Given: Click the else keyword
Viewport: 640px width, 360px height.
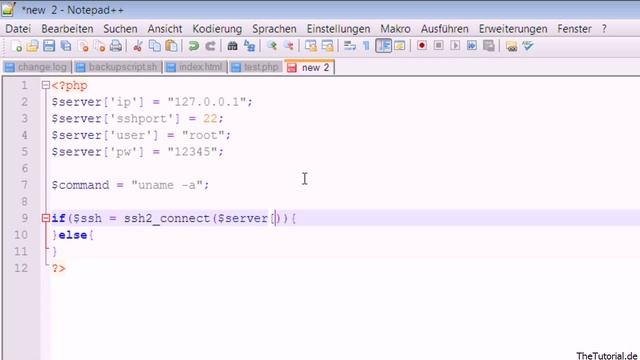Looking at the screenshot, I should pos(73,235).
